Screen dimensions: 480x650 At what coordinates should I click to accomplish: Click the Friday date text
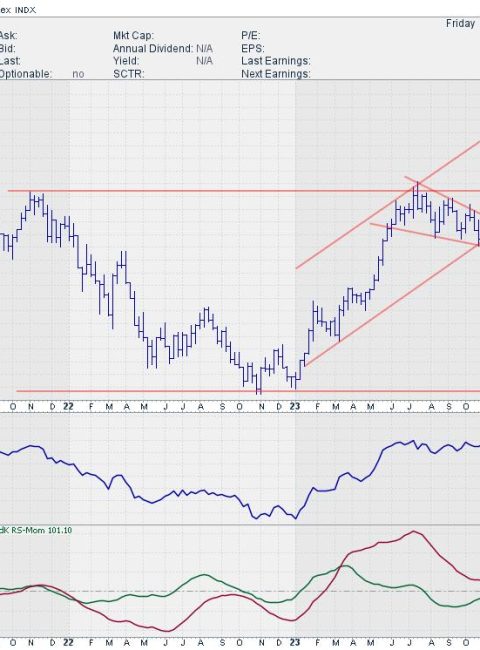(x=460, y=24)
